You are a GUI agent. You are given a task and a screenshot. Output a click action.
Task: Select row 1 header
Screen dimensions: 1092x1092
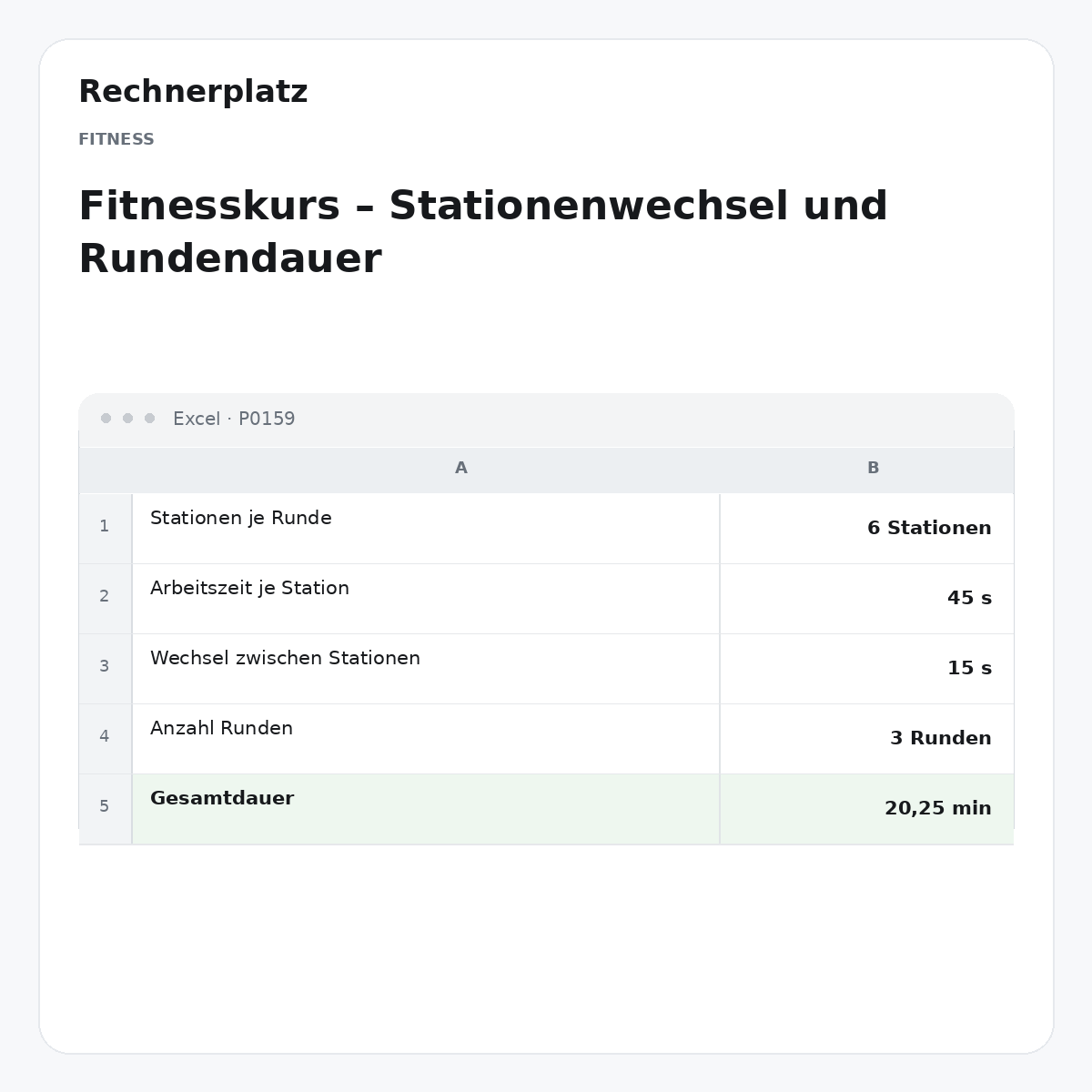pyautogui.click(x=106, y=527)
